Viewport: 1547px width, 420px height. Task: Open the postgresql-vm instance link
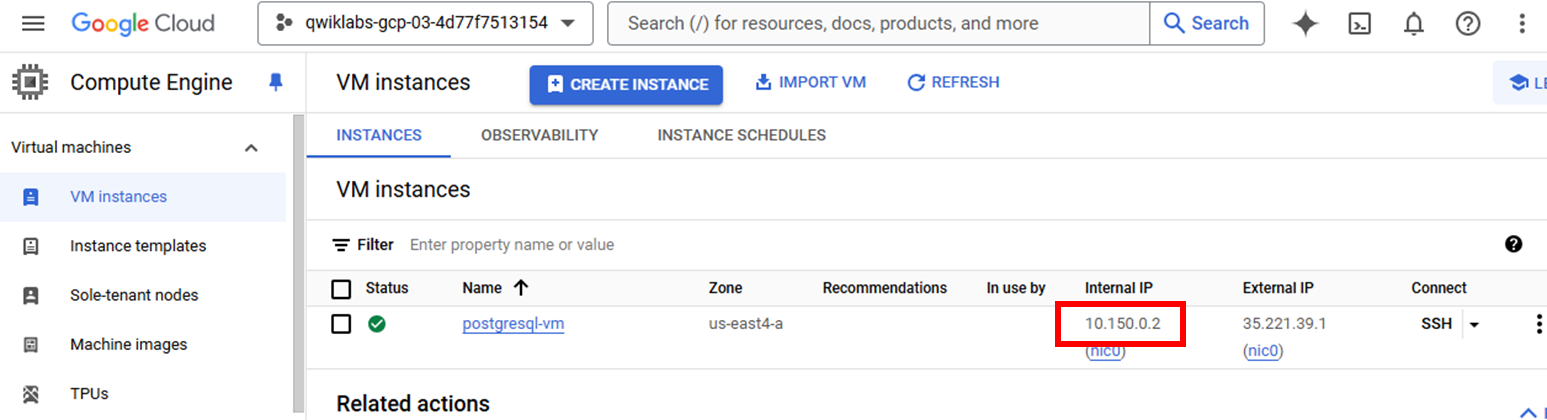[513, 324]
